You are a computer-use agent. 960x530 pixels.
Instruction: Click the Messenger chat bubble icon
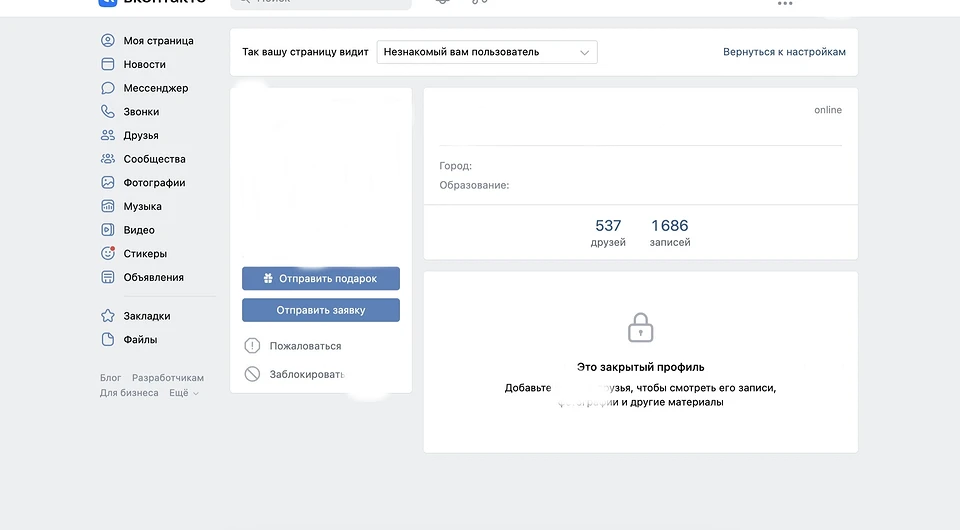point(108,88)
